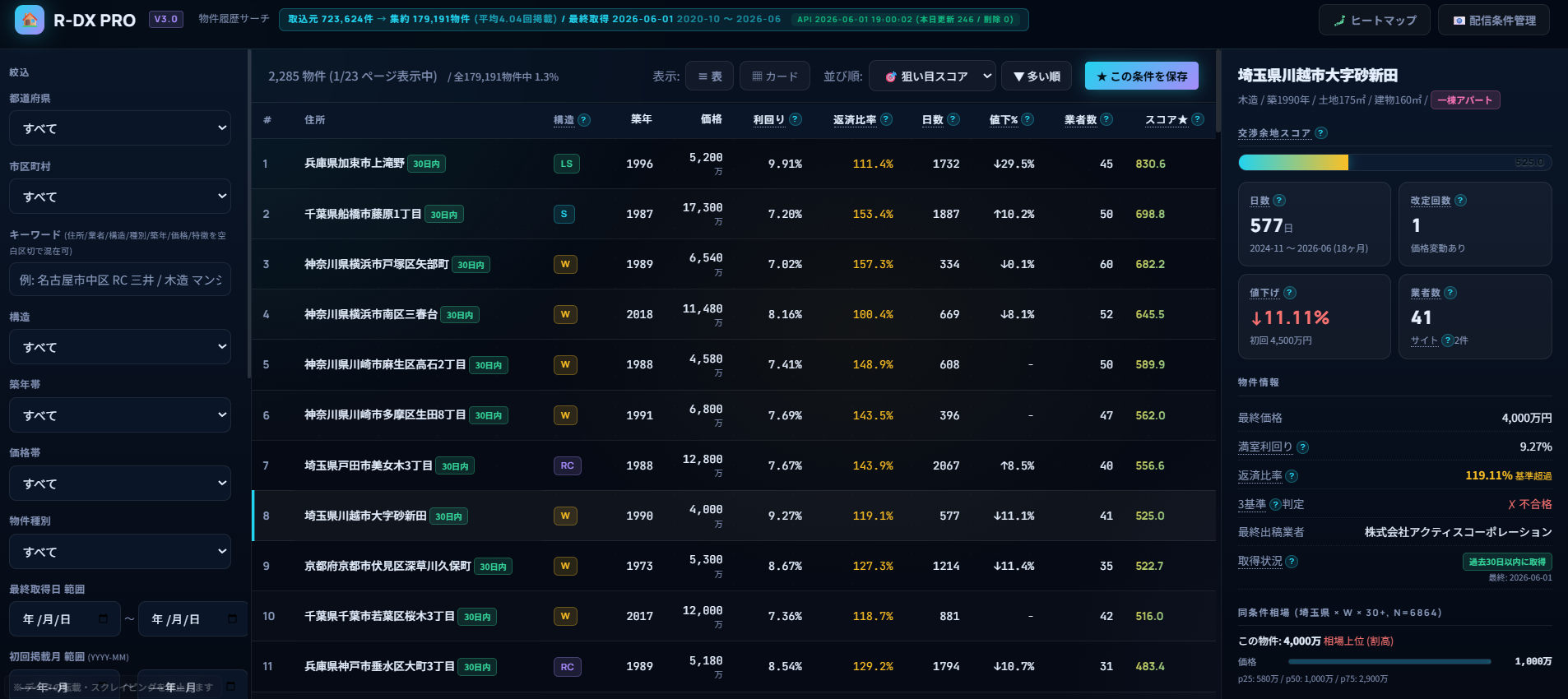Screen dimensions: 1568x699
Task: Sort by the 住所 column header
Action: (x=315, y=120)
